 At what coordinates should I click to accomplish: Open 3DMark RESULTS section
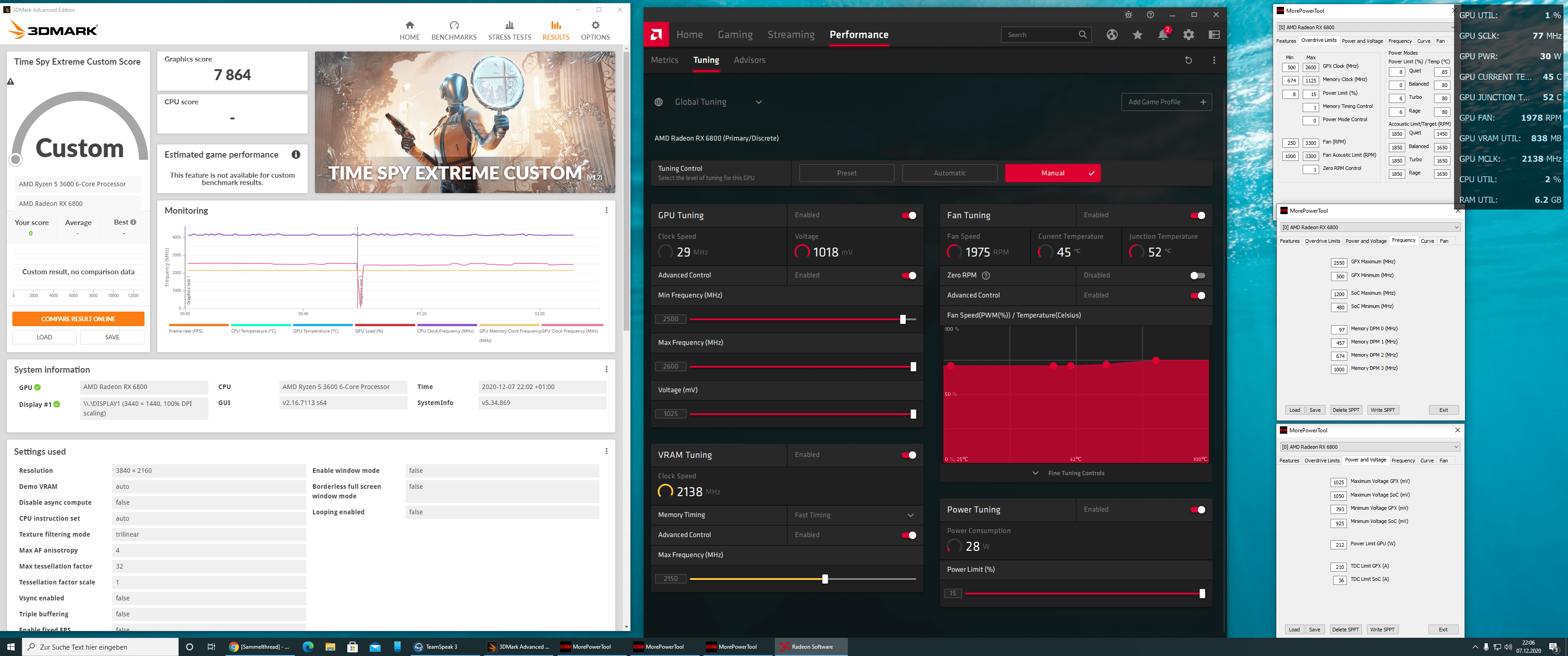[556, 31]
